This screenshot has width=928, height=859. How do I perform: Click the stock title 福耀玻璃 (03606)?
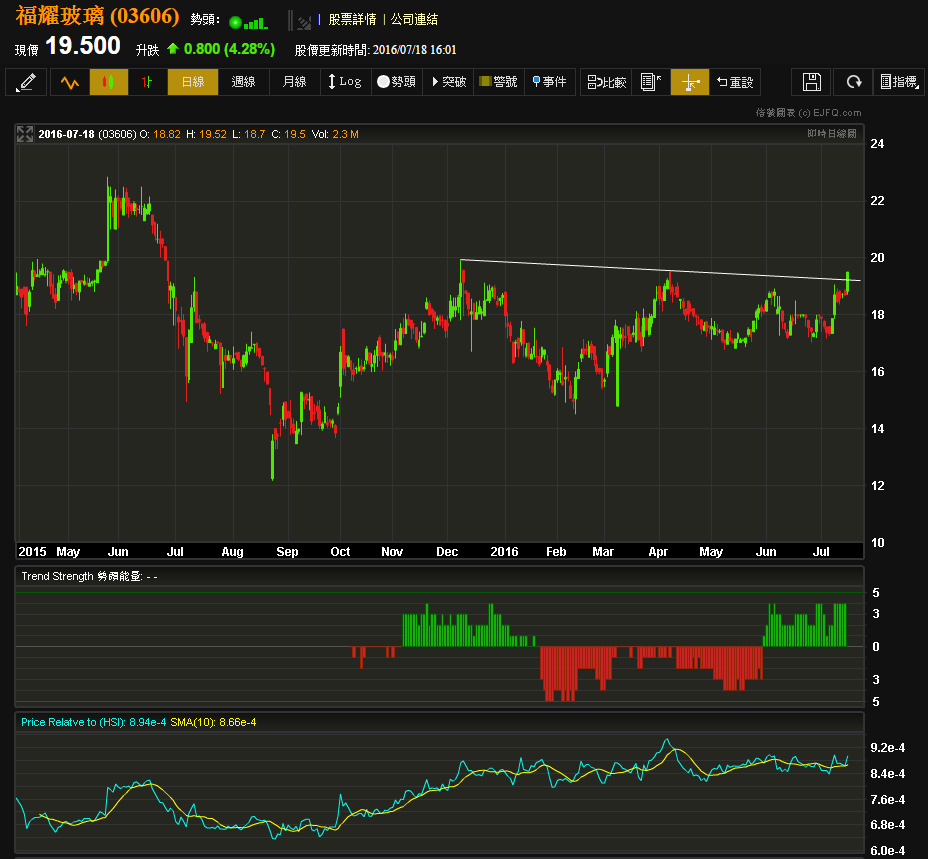(98, 16)
